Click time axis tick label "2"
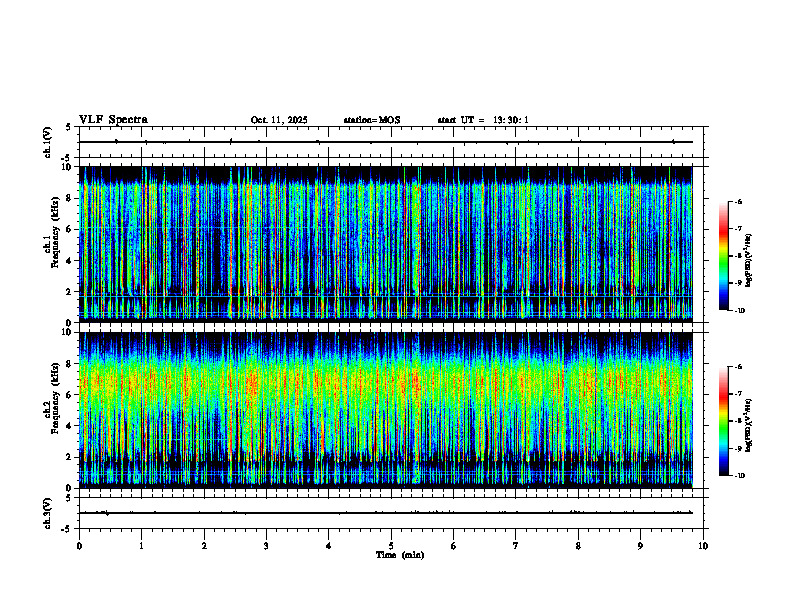 204,546
